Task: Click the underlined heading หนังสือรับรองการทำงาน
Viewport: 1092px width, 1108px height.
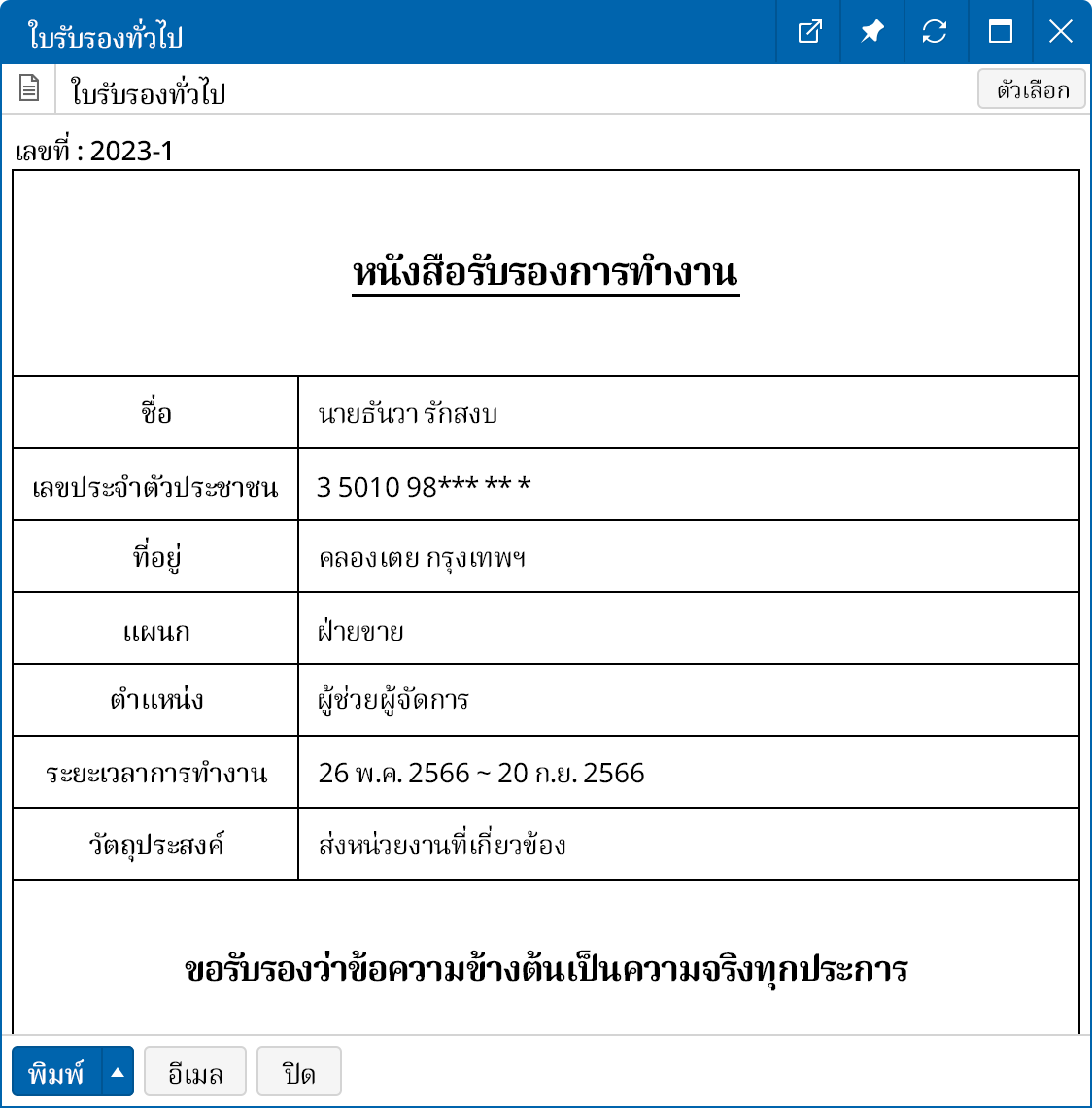Action: pos(545,273)
